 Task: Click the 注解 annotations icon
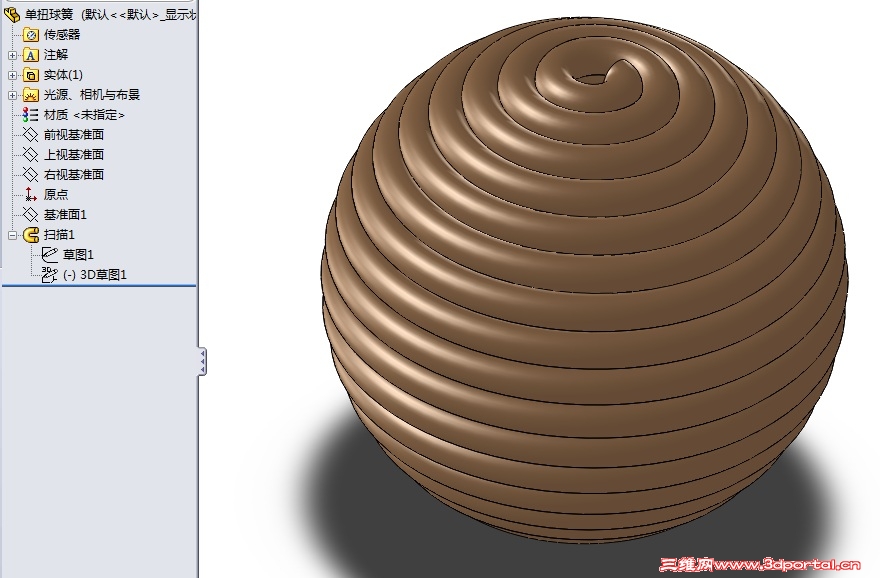31,55
